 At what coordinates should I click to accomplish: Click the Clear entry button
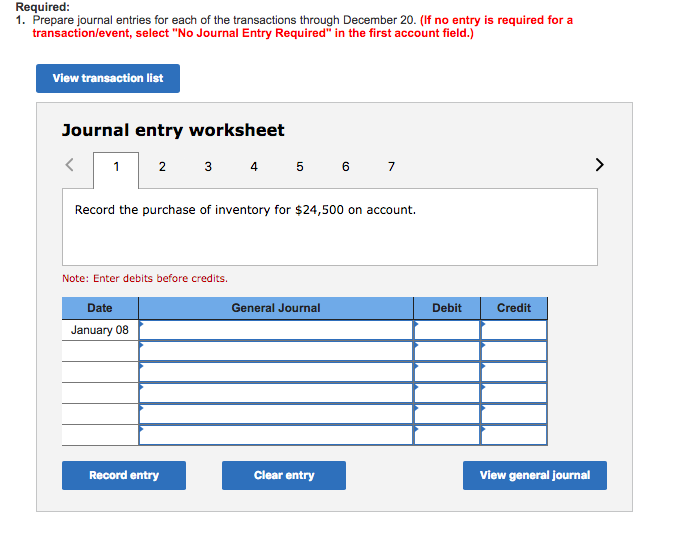point(284,475)
